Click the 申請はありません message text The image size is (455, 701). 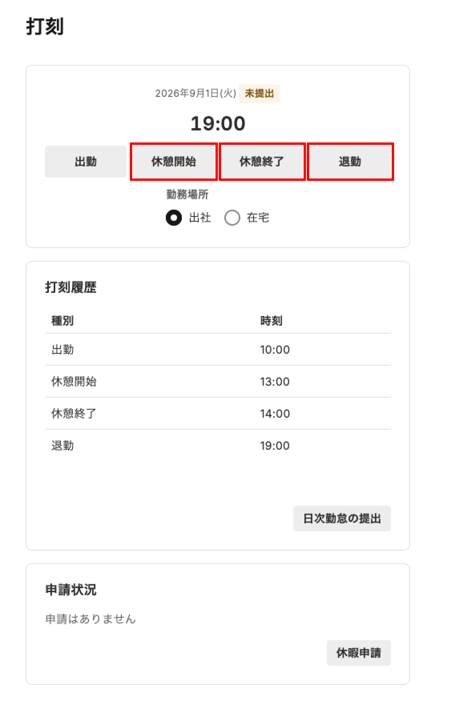[x=90, y=619]
